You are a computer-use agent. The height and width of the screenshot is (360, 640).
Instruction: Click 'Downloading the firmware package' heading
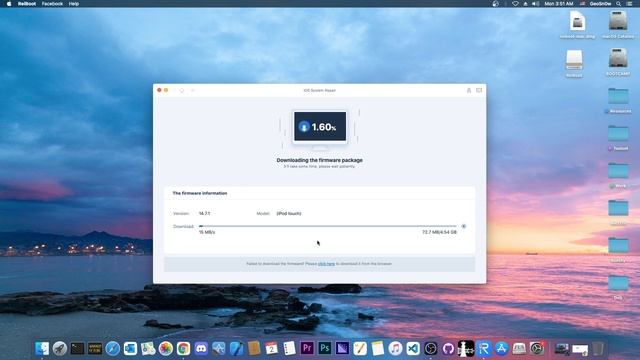(320, 160)
